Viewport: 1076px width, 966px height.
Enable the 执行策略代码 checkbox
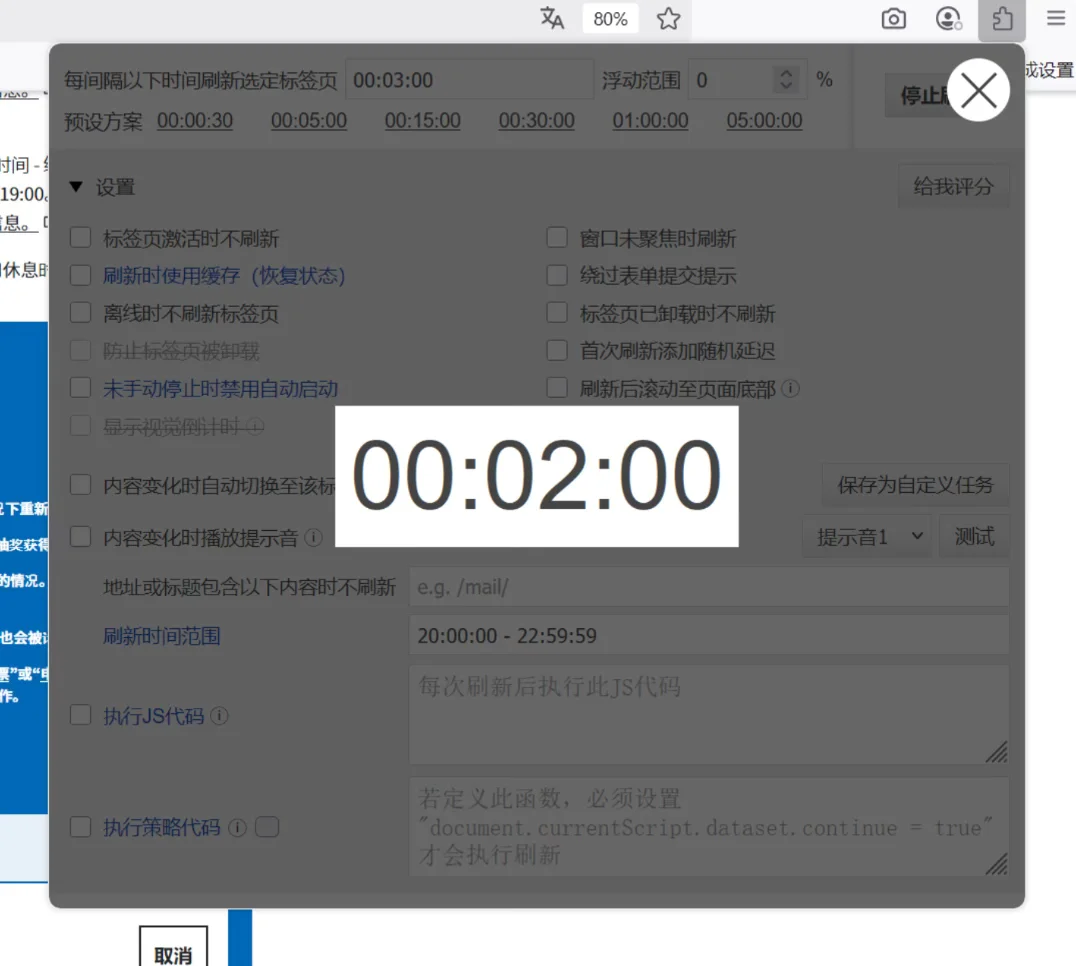pyautogui.click(x=80, y=827)
